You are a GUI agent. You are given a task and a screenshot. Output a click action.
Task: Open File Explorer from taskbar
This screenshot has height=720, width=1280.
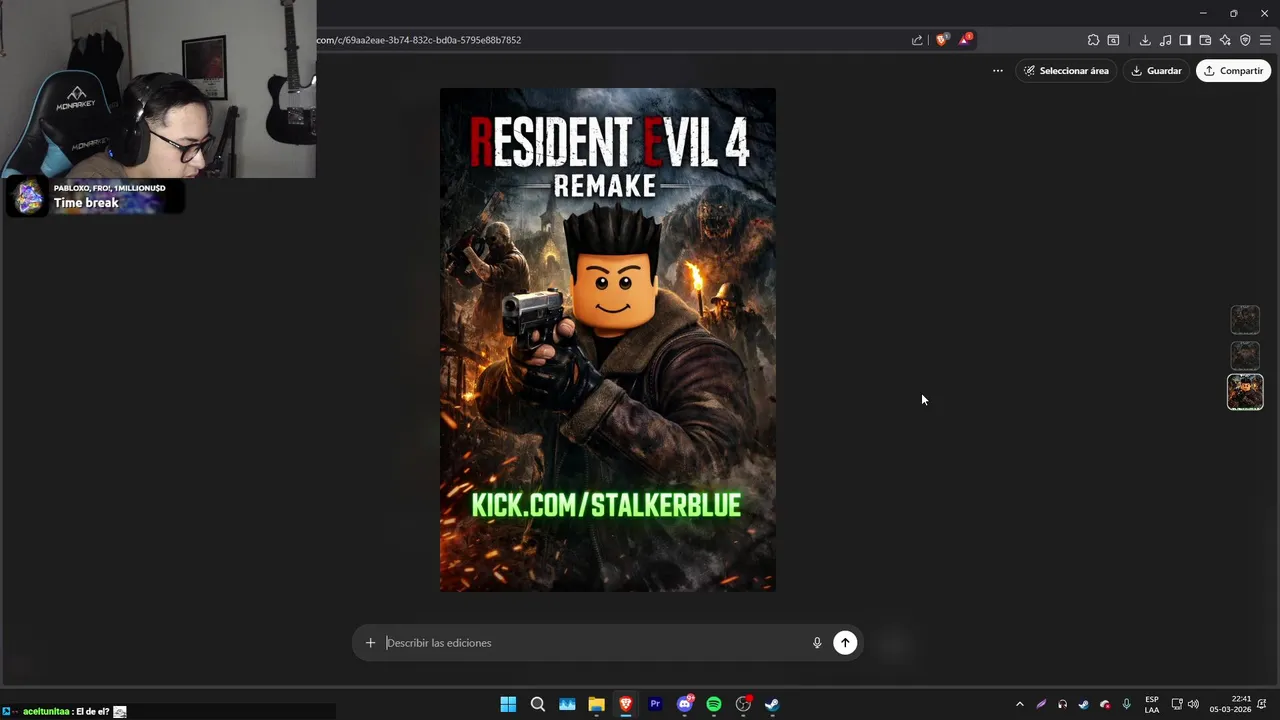pos(597,704)
